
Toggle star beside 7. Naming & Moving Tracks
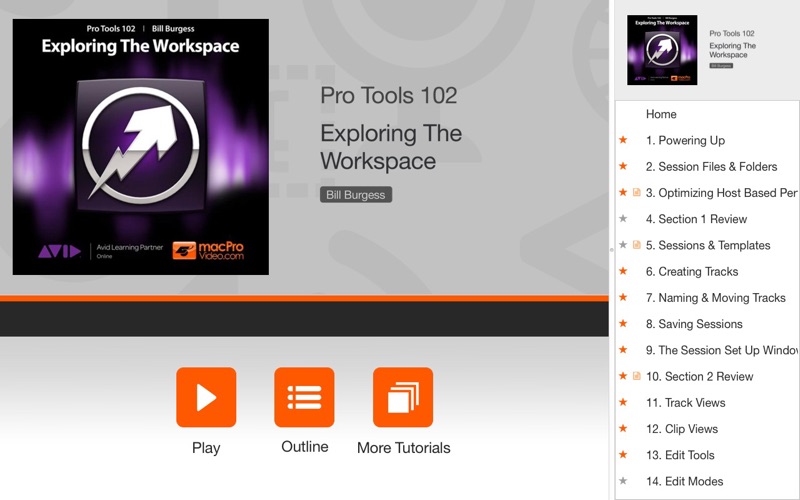click(x=623, y=297)
